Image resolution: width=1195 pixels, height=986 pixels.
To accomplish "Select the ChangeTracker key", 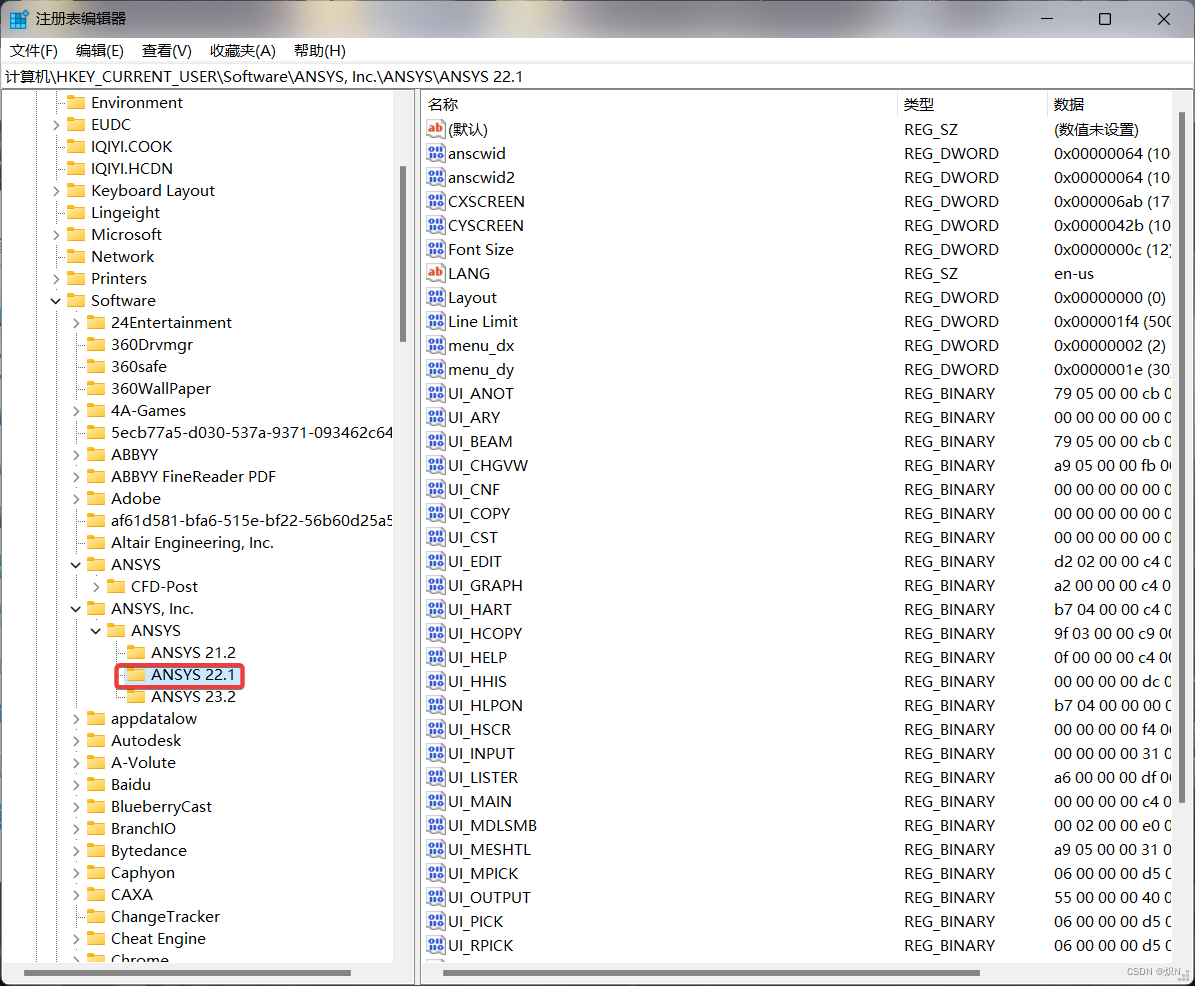I will click(165, 916).
